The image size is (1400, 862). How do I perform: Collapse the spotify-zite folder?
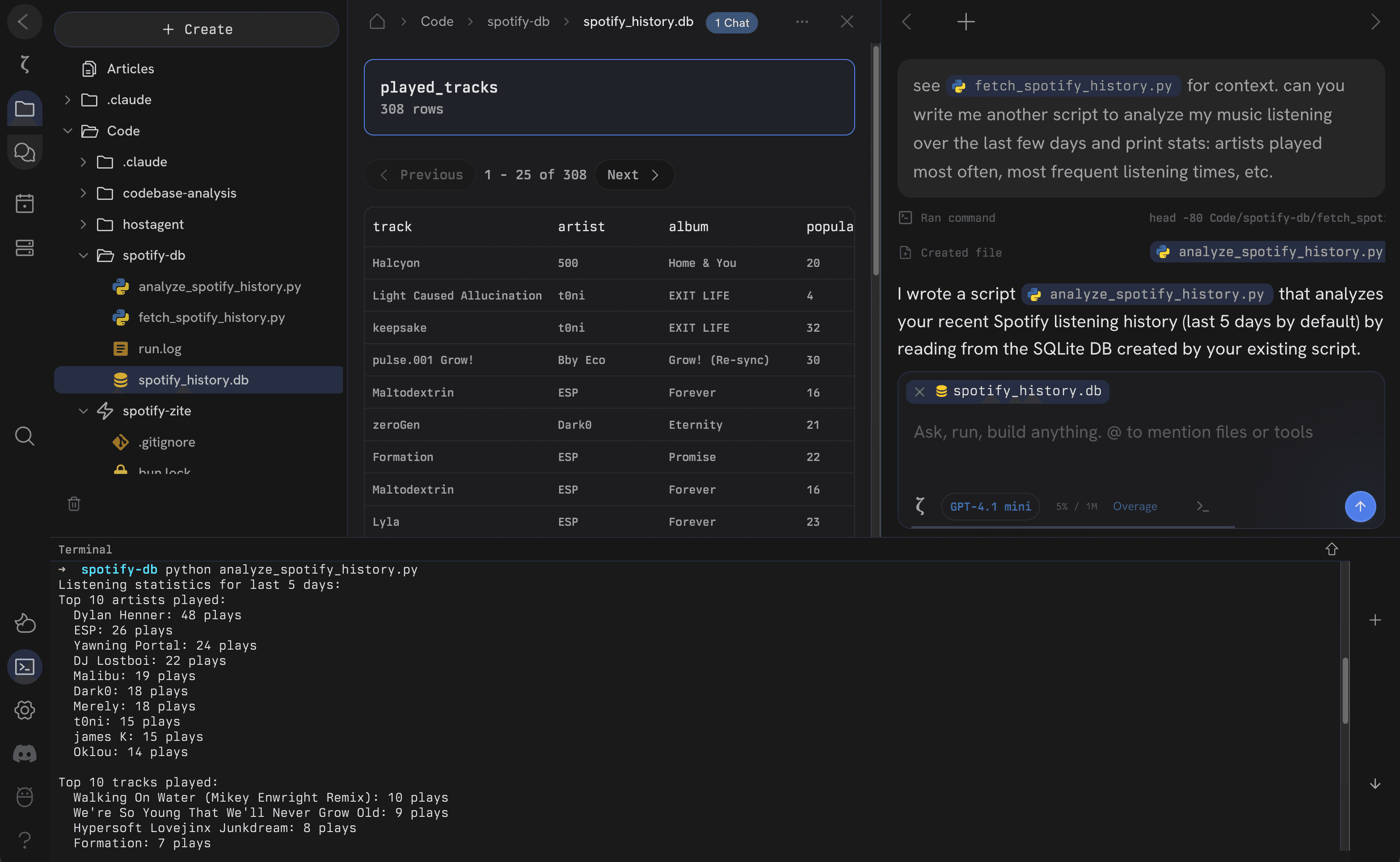point(83,411)
